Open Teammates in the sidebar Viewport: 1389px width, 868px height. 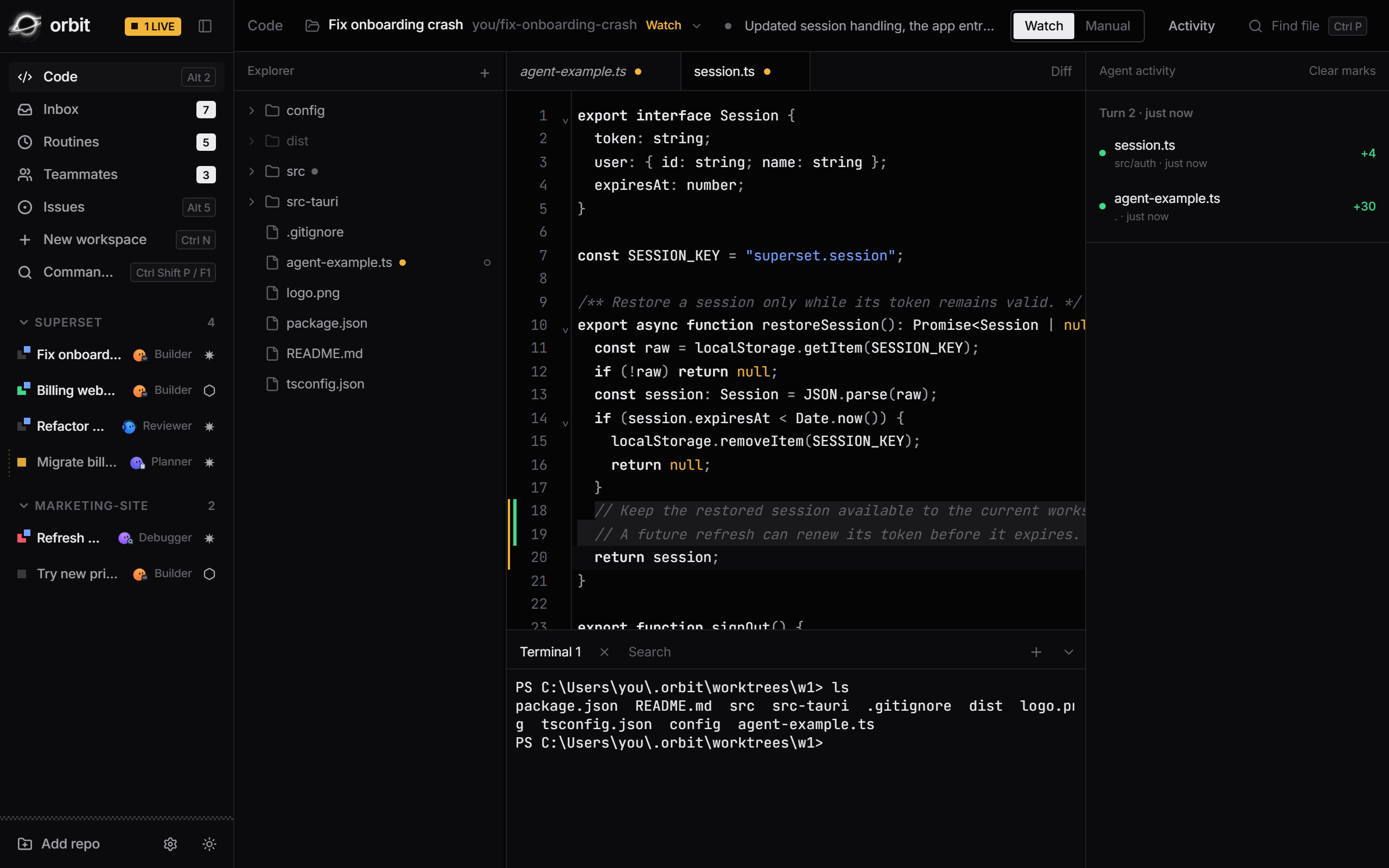pos(116,175)
